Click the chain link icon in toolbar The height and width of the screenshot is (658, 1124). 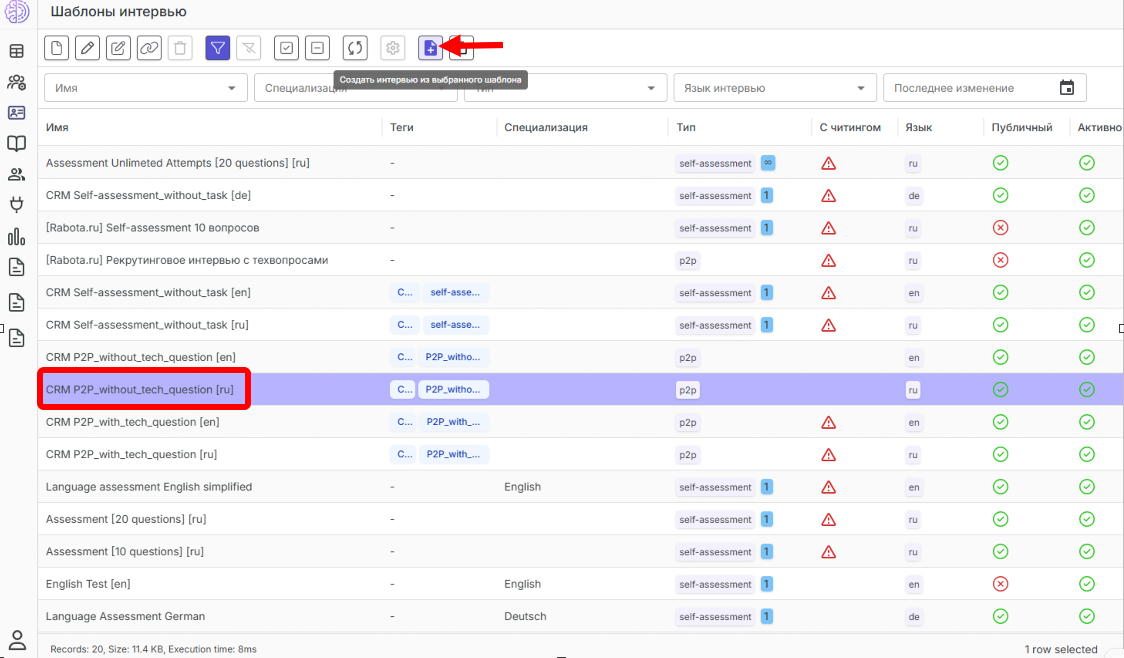click(149, 47)
